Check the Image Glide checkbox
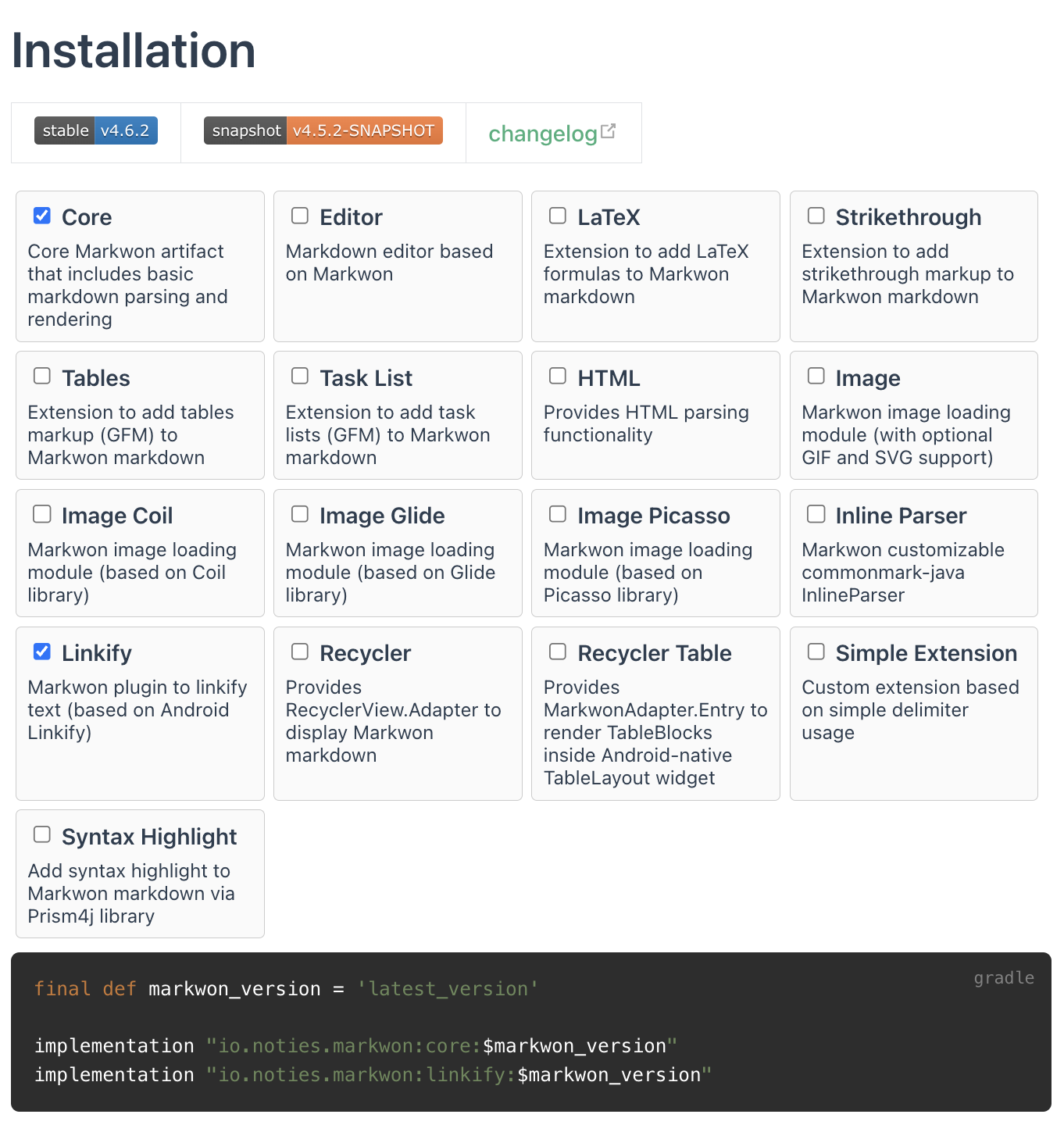 300,514
